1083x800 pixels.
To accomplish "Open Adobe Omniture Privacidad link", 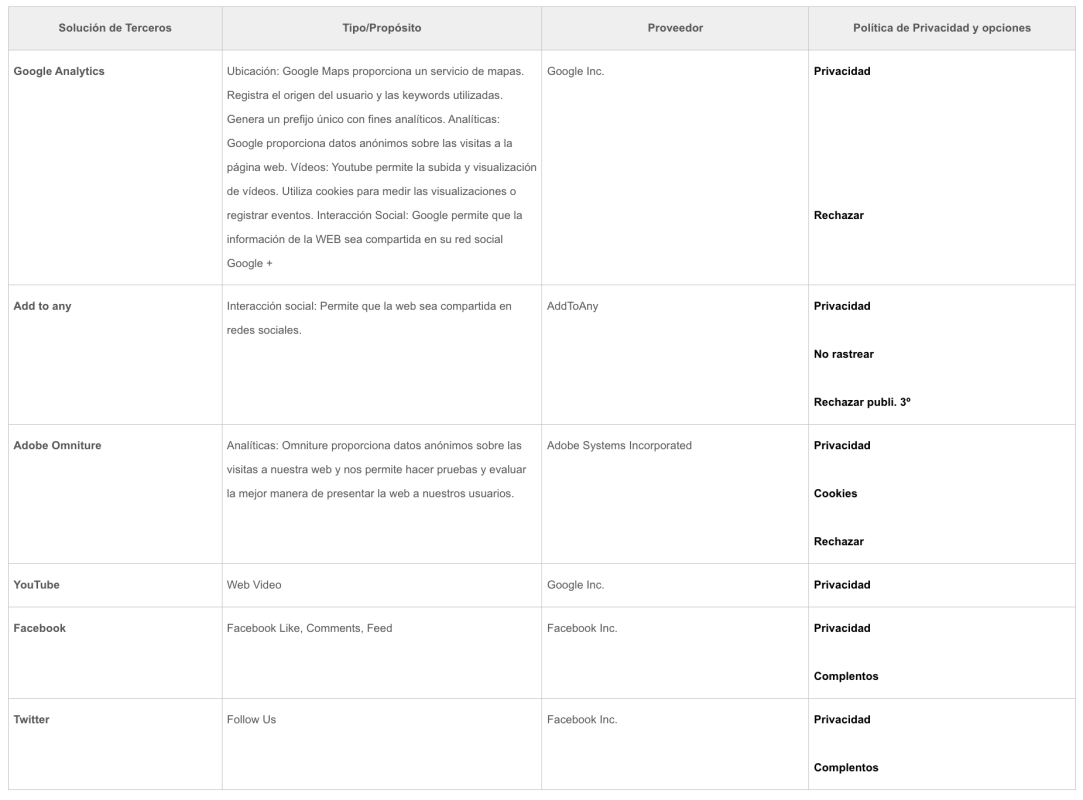I will click(841, 446).
